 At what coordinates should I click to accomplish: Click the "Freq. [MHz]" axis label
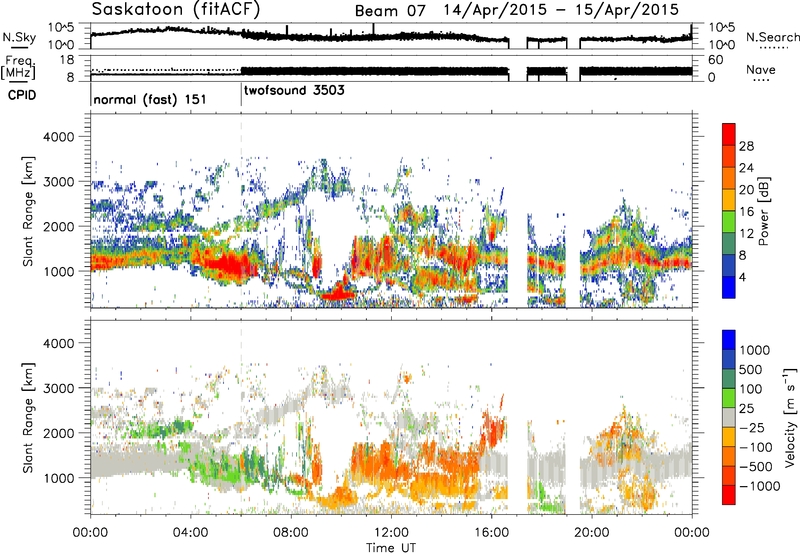(x=18, y=68)
